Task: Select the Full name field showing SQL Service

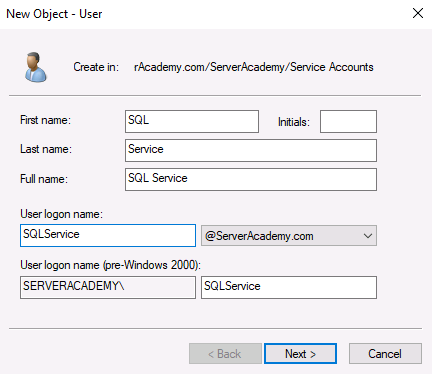Action: tap(251, 179)
